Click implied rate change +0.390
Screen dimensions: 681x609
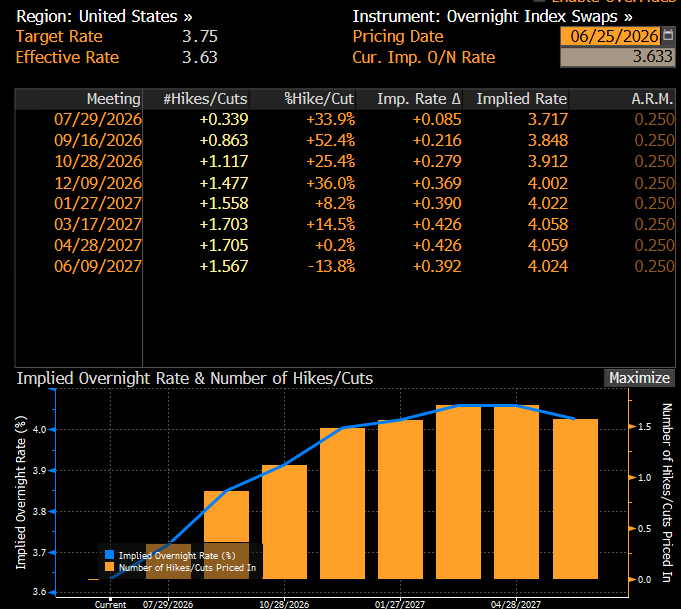coord(437,203)
